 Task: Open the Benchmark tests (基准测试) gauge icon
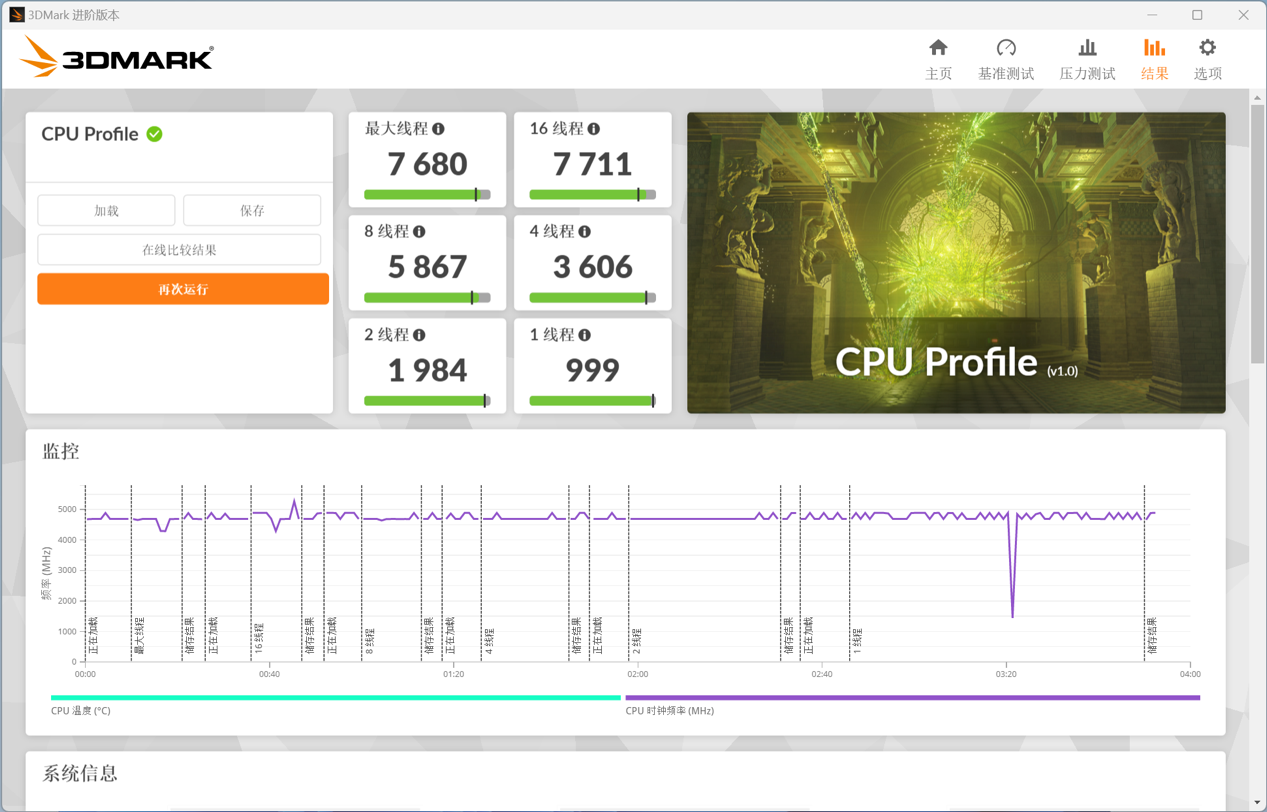coord(1006,48)
